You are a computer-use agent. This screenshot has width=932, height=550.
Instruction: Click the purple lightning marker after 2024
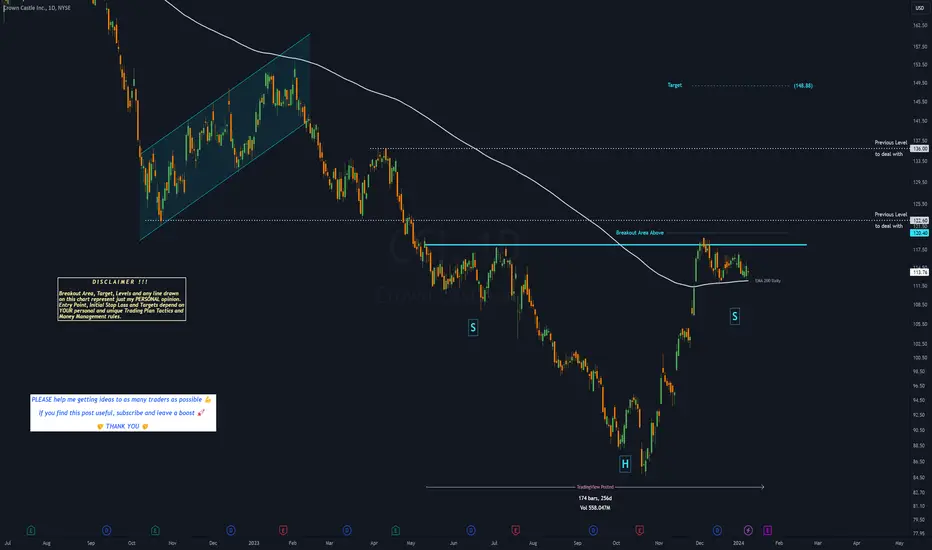(x=748, y=530)
